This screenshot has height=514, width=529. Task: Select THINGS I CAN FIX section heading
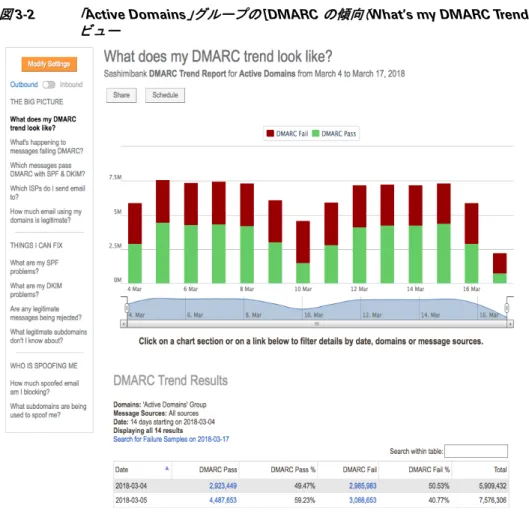pyautogui.click(x=36, y=246)
